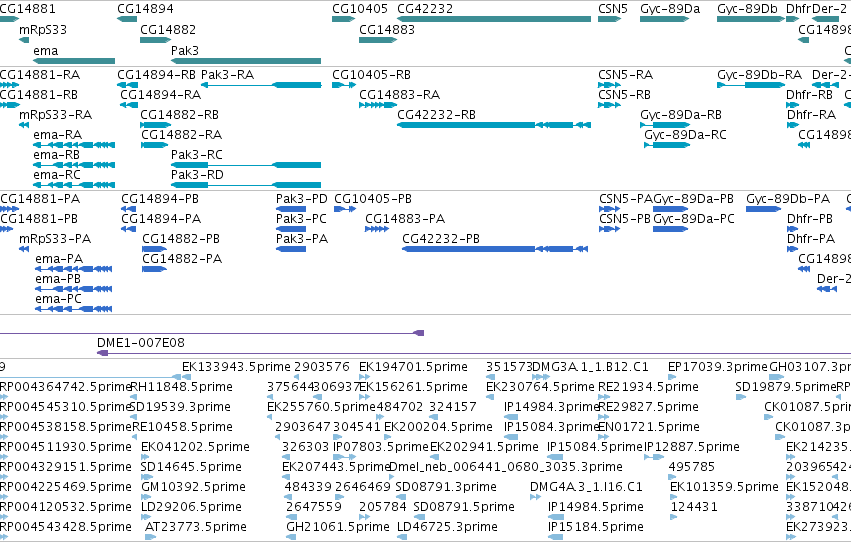Click the 'EK133943.5prime' EST label

[236, 367]
